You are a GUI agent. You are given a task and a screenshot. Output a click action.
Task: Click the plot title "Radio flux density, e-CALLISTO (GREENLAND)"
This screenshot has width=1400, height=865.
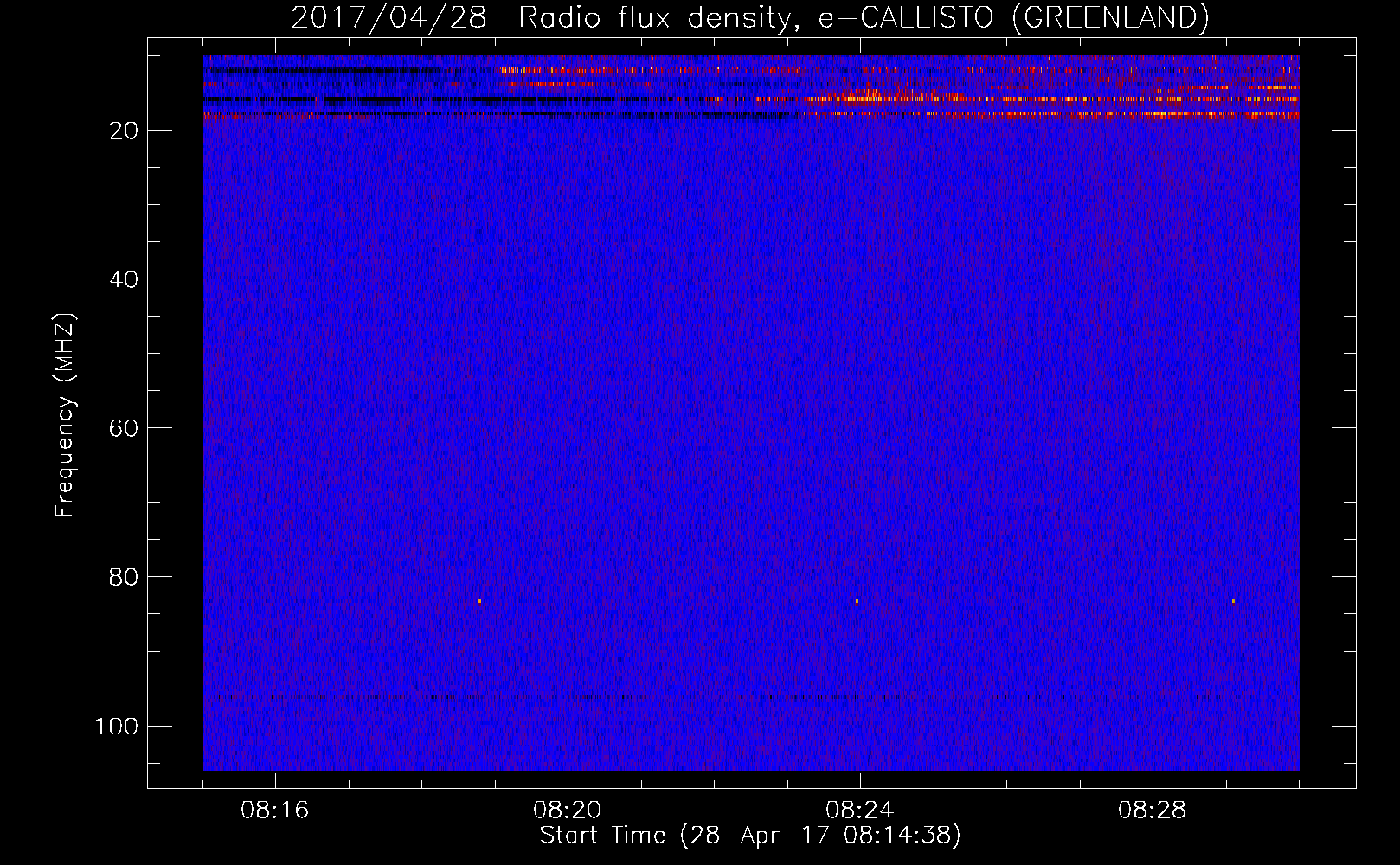864,18
